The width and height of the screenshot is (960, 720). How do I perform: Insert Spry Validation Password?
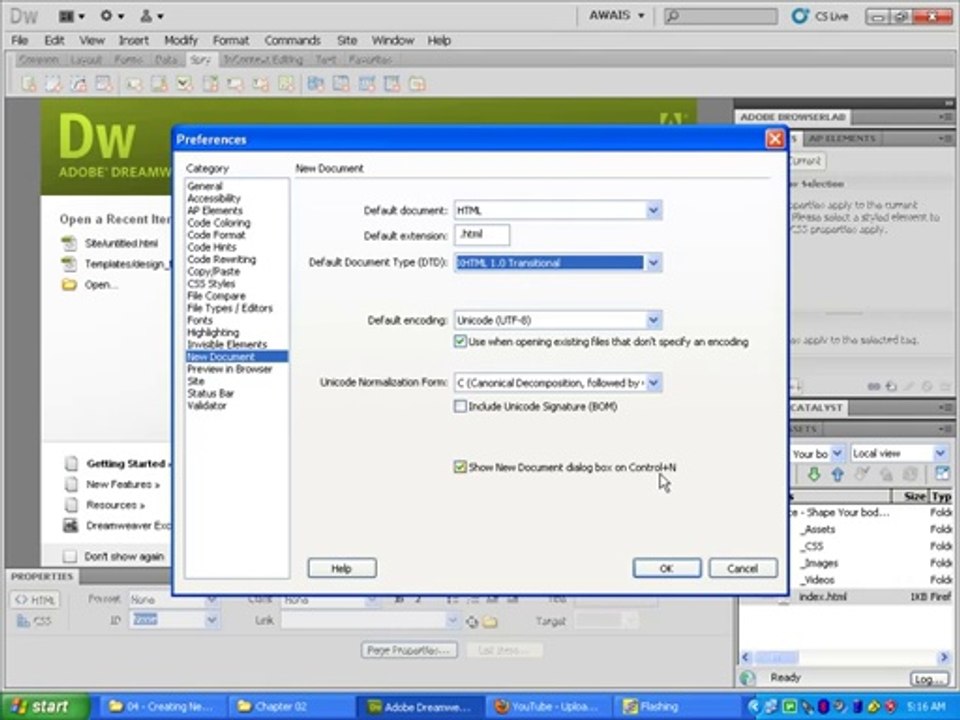coord(235,84)
